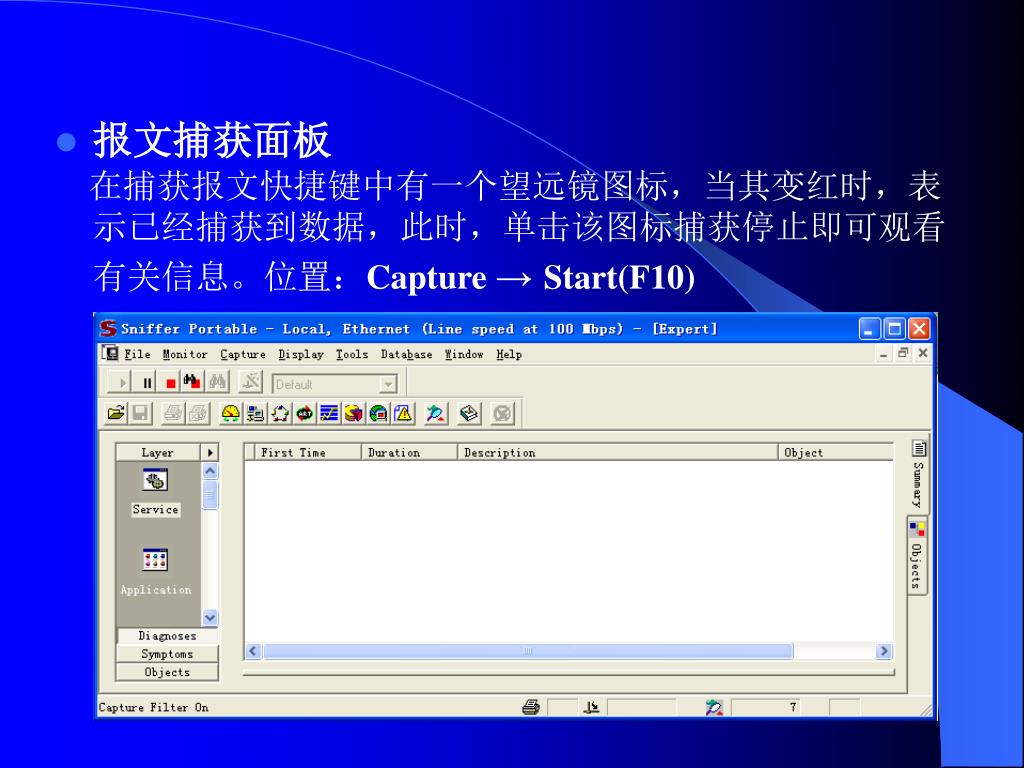The image size is (1024, 768).
Task: Open the Display menu
Action: point(301,354)
